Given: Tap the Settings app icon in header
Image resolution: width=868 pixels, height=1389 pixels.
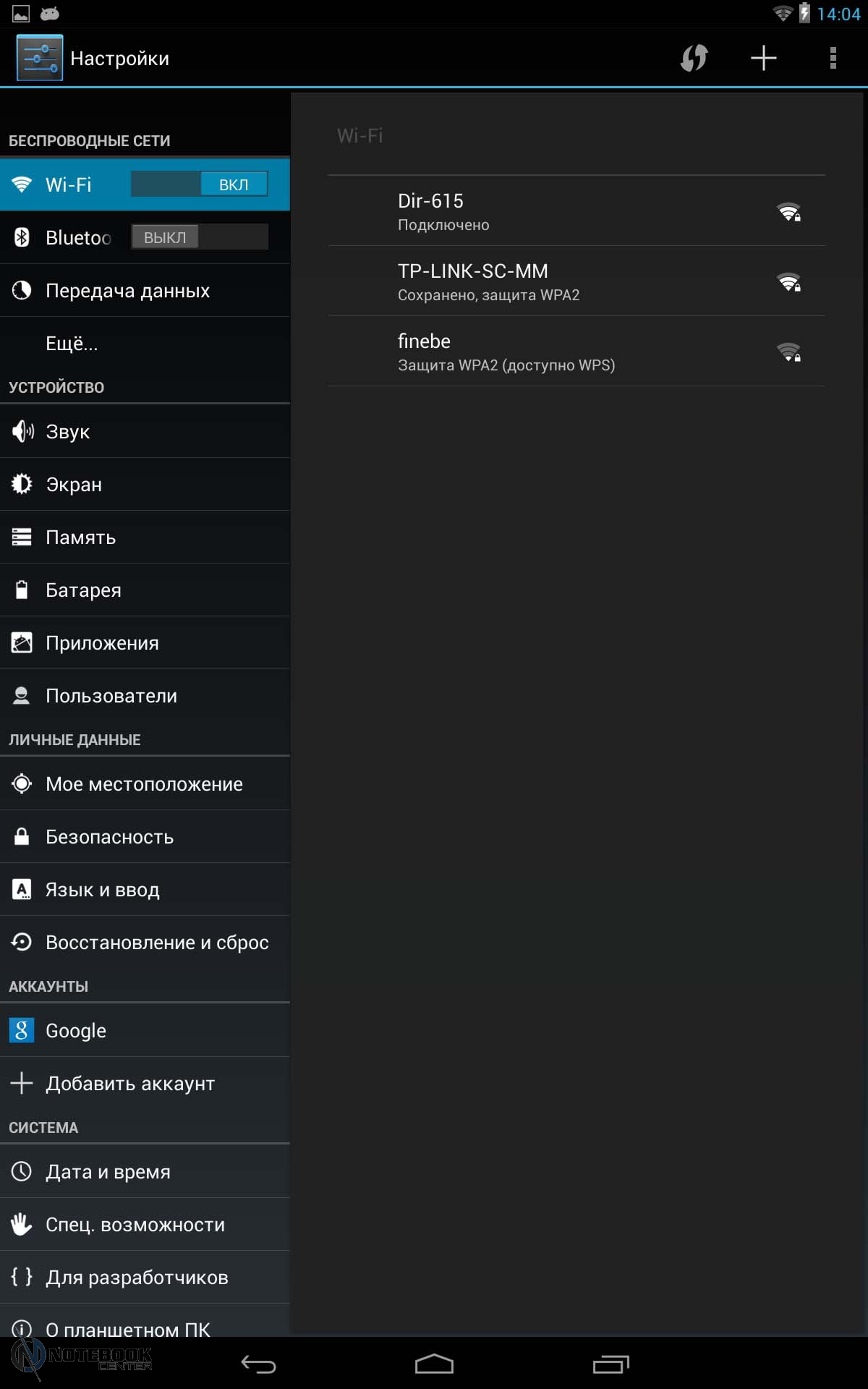Looking at the screenshot, I should pos(40,58).
